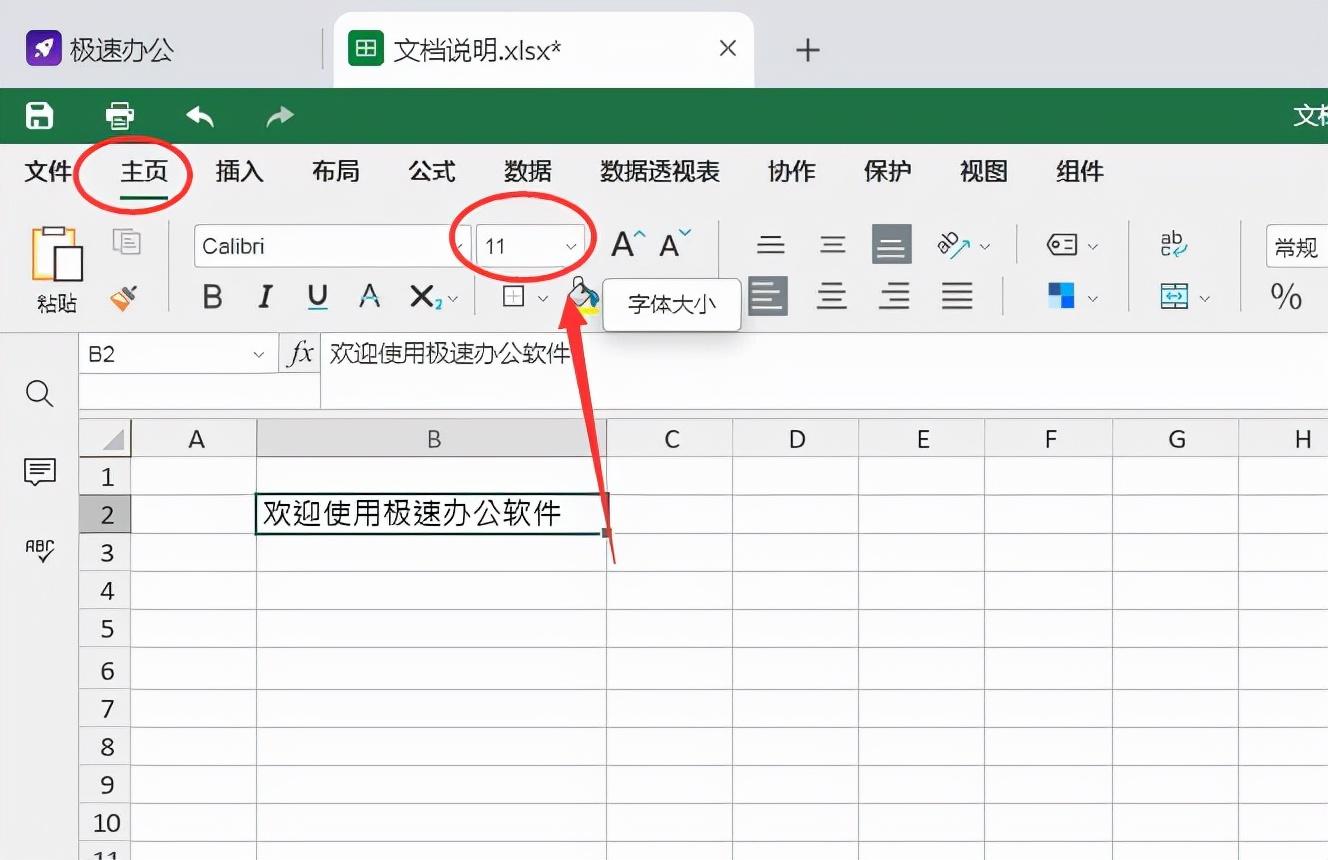Open the comments panel icon in the sidebar
The height and width of the screenshot is (860, 1328).
pyautogui.click(x=39, y=471)
